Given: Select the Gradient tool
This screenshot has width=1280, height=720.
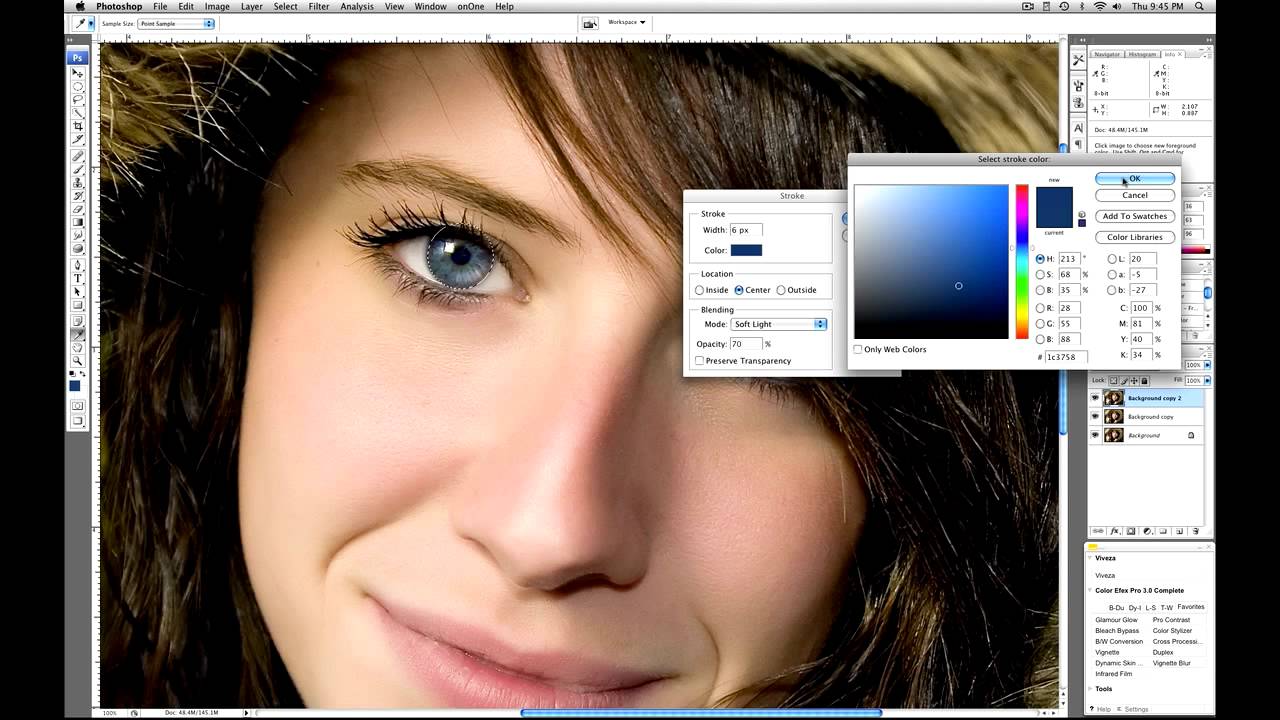Looking at the screenshot, I should [x=80, y=222].
